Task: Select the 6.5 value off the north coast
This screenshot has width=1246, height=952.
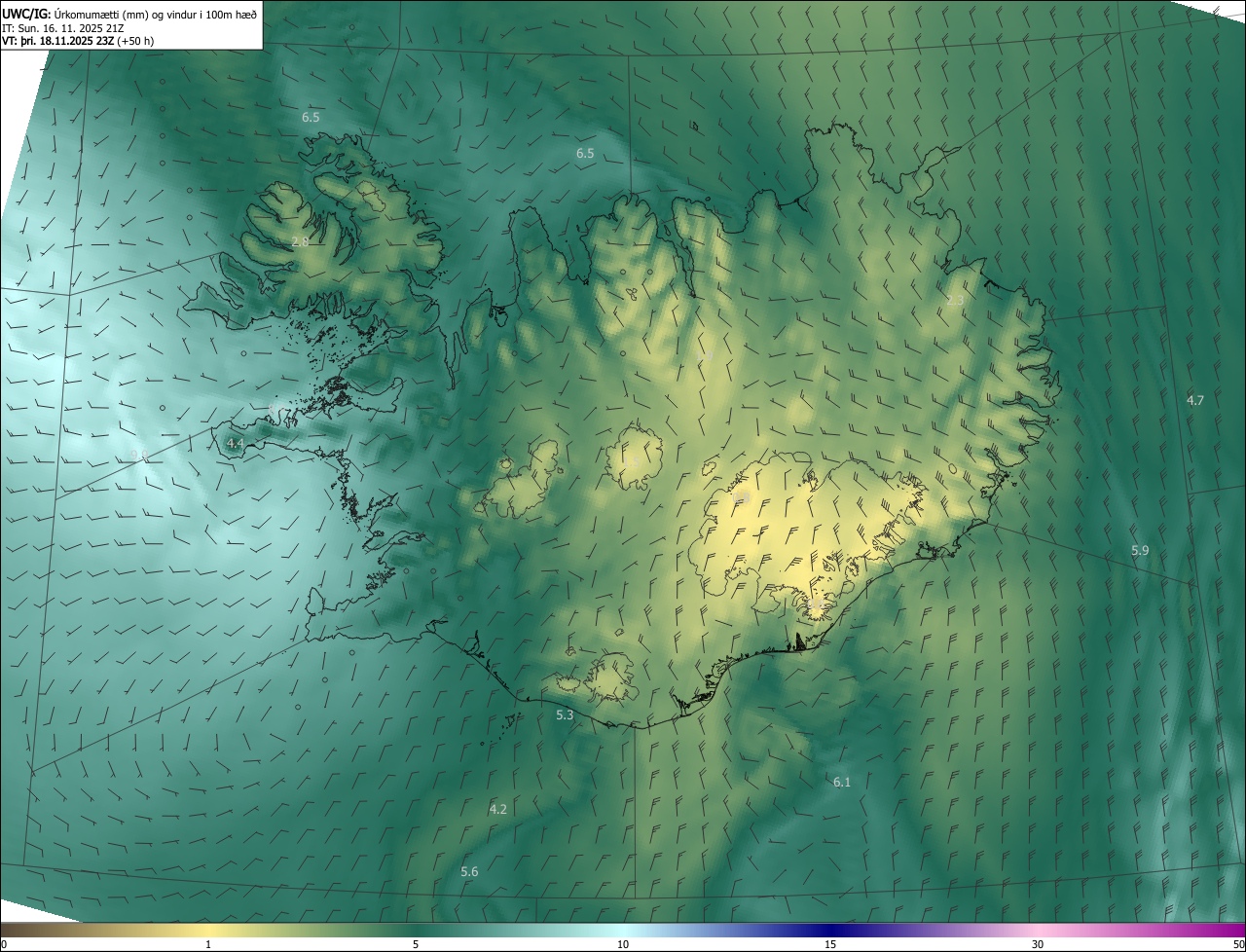Action: tap(585, 154)
